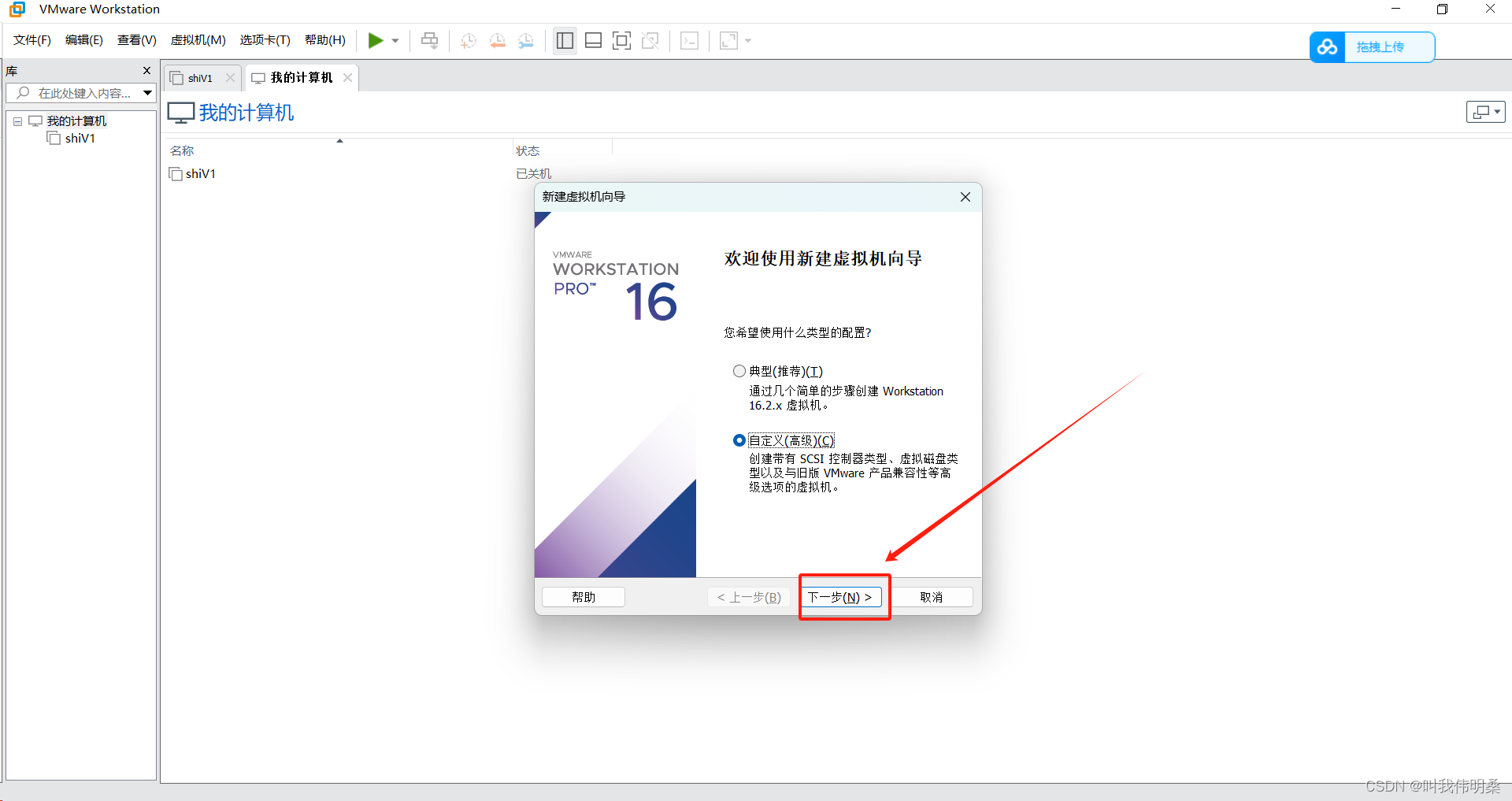Click the large 我的计算机 monitor icon

(181, 113)
